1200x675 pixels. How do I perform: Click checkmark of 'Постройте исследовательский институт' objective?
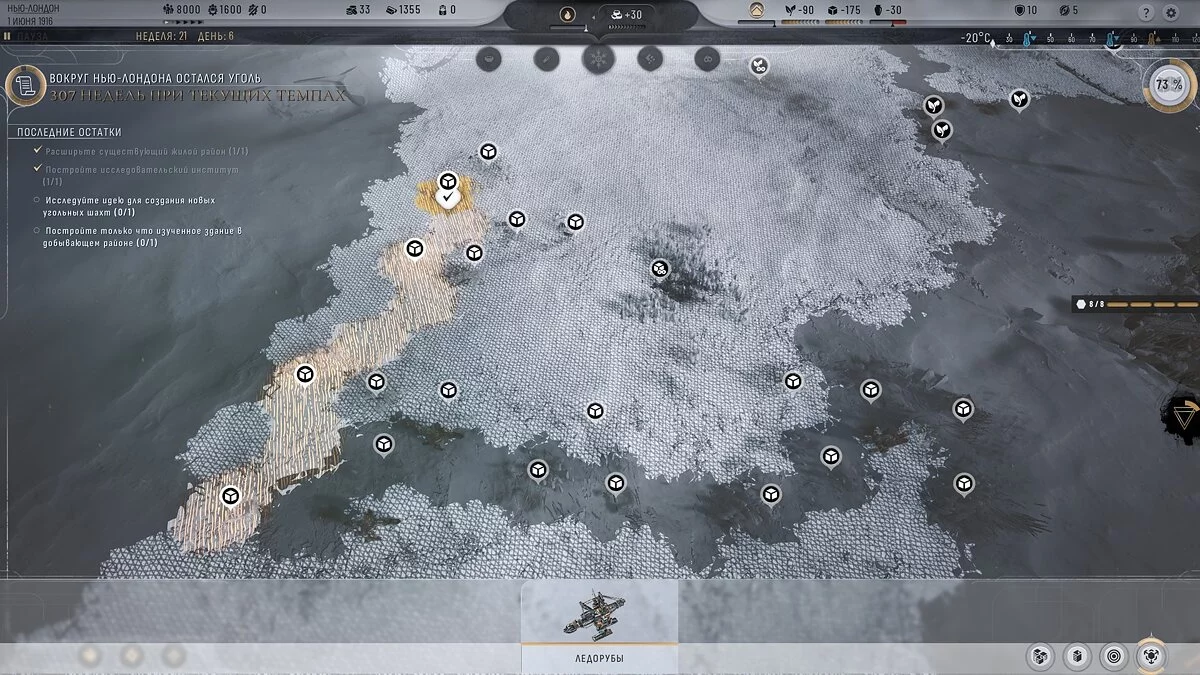coord(37,170)
